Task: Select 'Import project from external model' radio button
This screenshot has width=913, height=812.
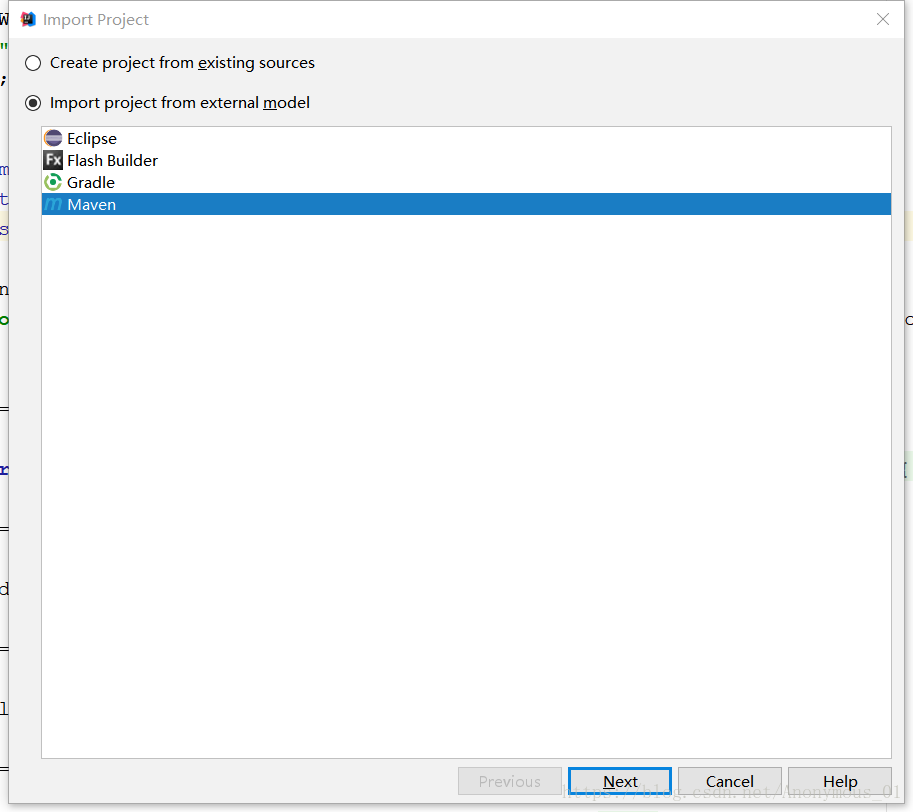Action: coord(33,103)
